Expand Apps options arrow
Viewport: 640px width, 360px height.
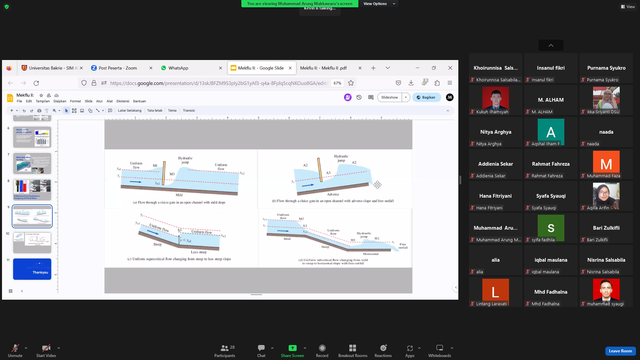point(419,348)
